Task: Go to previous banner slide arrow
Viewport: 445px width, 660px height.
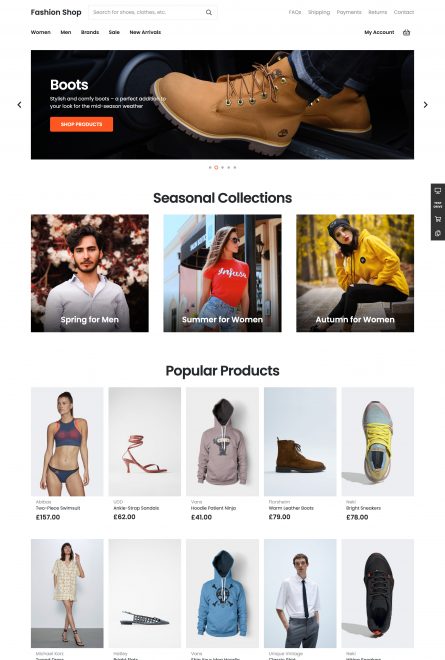Action: click(x=19, y=105)
